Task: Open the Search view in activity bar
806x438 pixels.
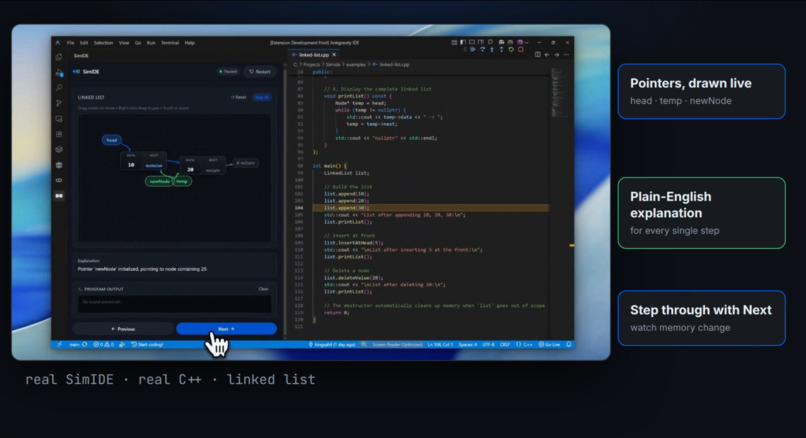Action: click(59, 88)
